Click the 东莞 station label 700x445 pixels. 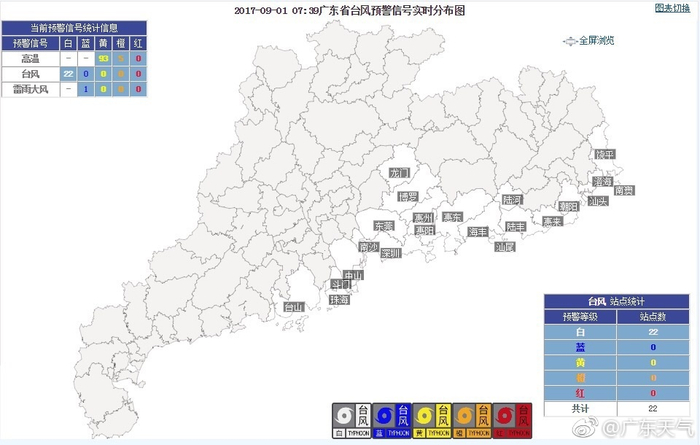tap(383, 226)
